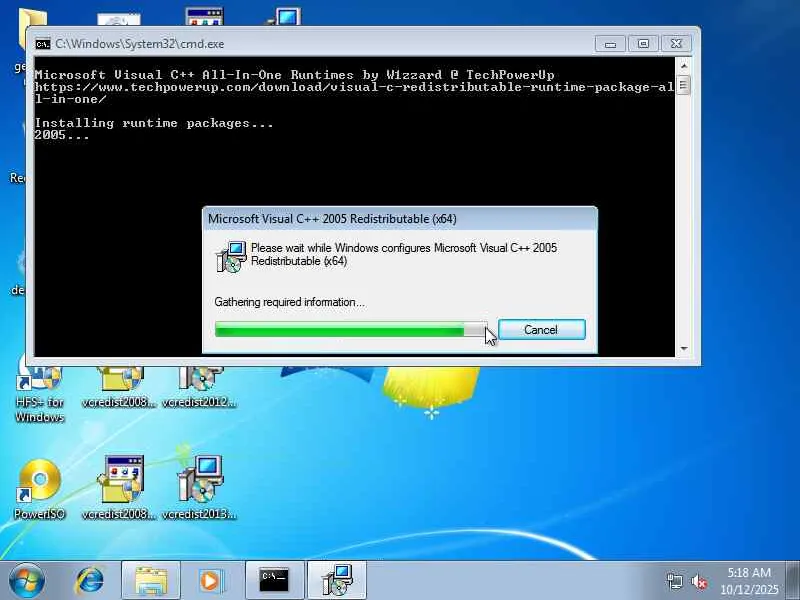Maximize the cmd.exe window

(x=643, y=44)
